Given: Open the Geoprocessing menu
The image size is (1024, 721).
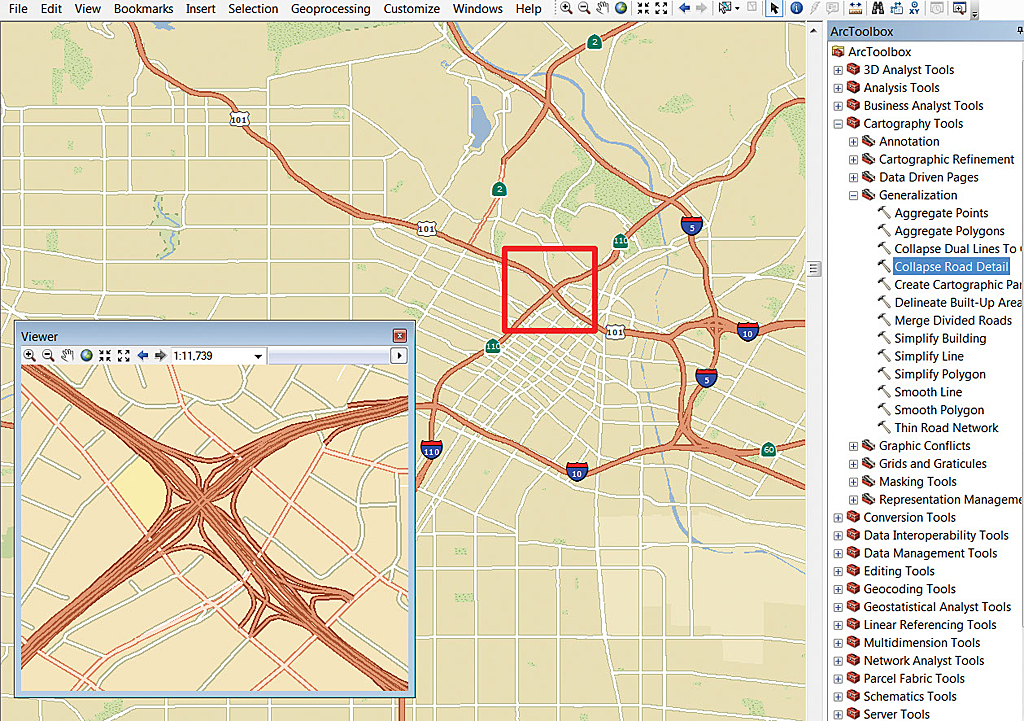Looking at the screenshot, I should (330, 8).
